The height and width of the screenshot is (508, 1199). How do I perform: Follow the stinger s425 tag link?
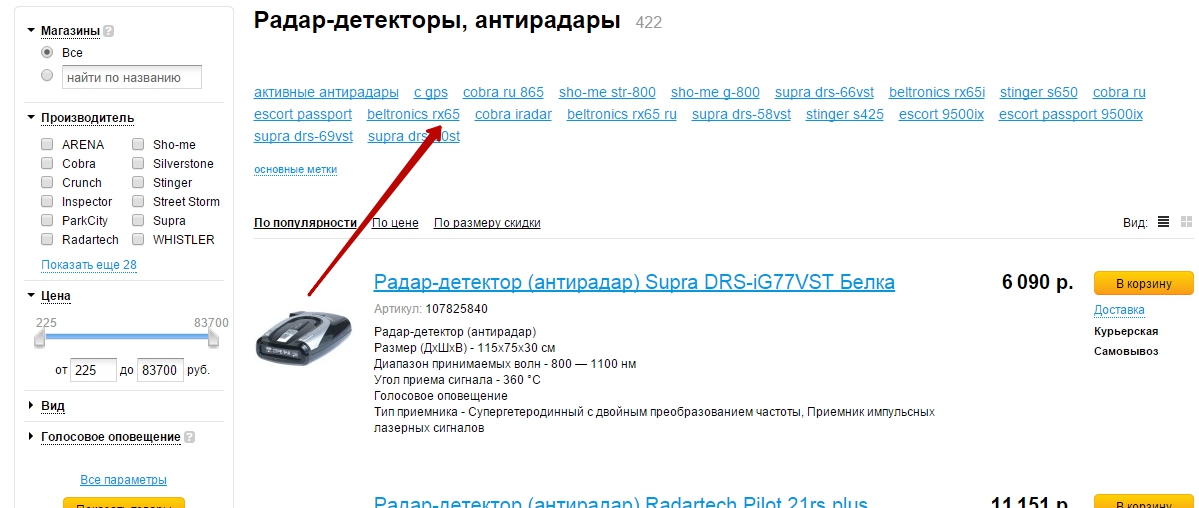click(844, 115)
